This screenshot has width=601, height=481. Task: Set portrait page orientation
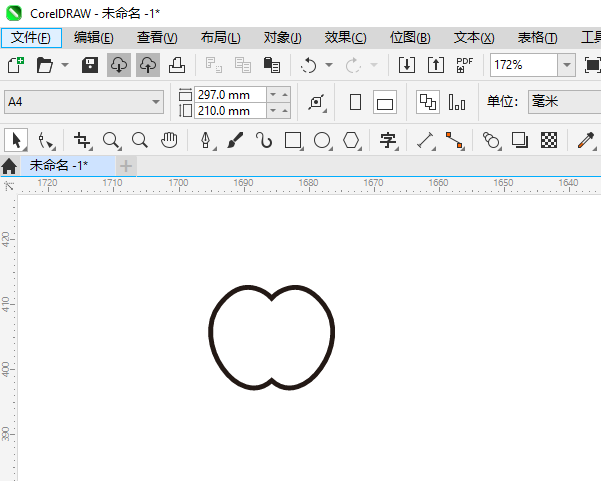355,102
